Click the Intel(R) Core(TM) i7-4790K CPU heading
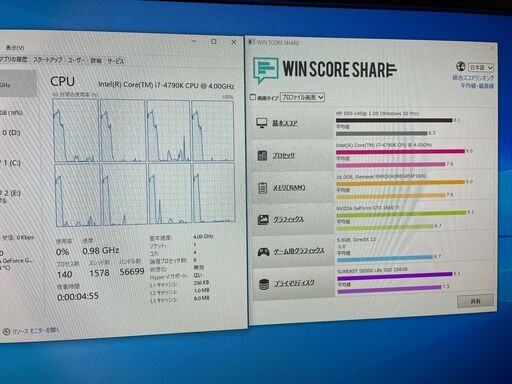 (166, 85)
